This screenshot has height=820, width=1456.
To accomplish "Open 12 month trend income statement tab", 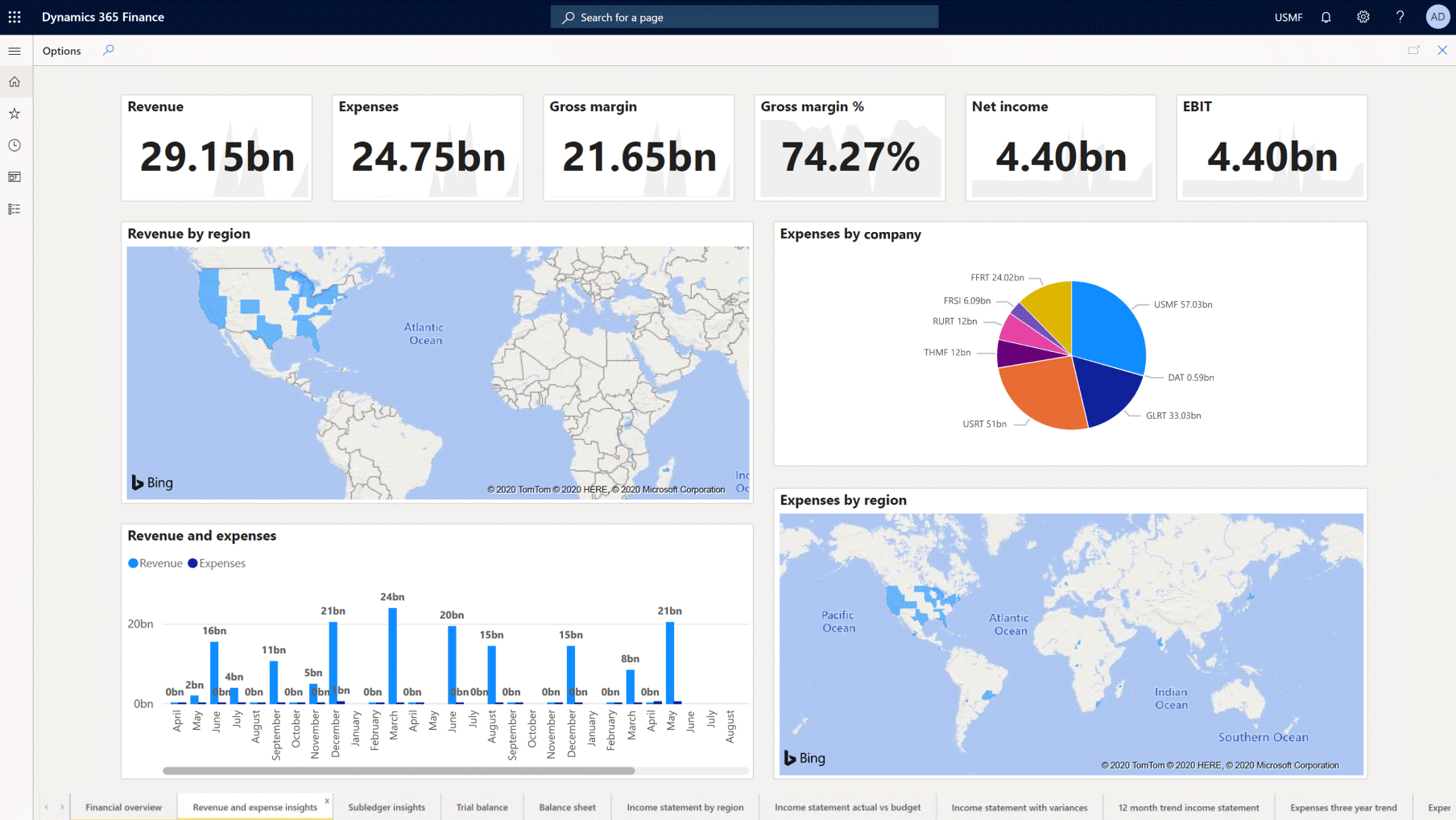I will [1188, 807].
